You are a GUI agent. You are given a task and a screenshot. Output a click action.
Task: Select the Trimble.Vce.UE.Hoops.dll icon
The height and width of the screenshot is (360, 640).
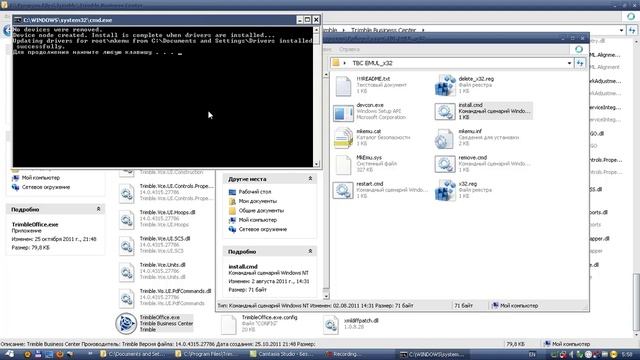tap(127, 220)
